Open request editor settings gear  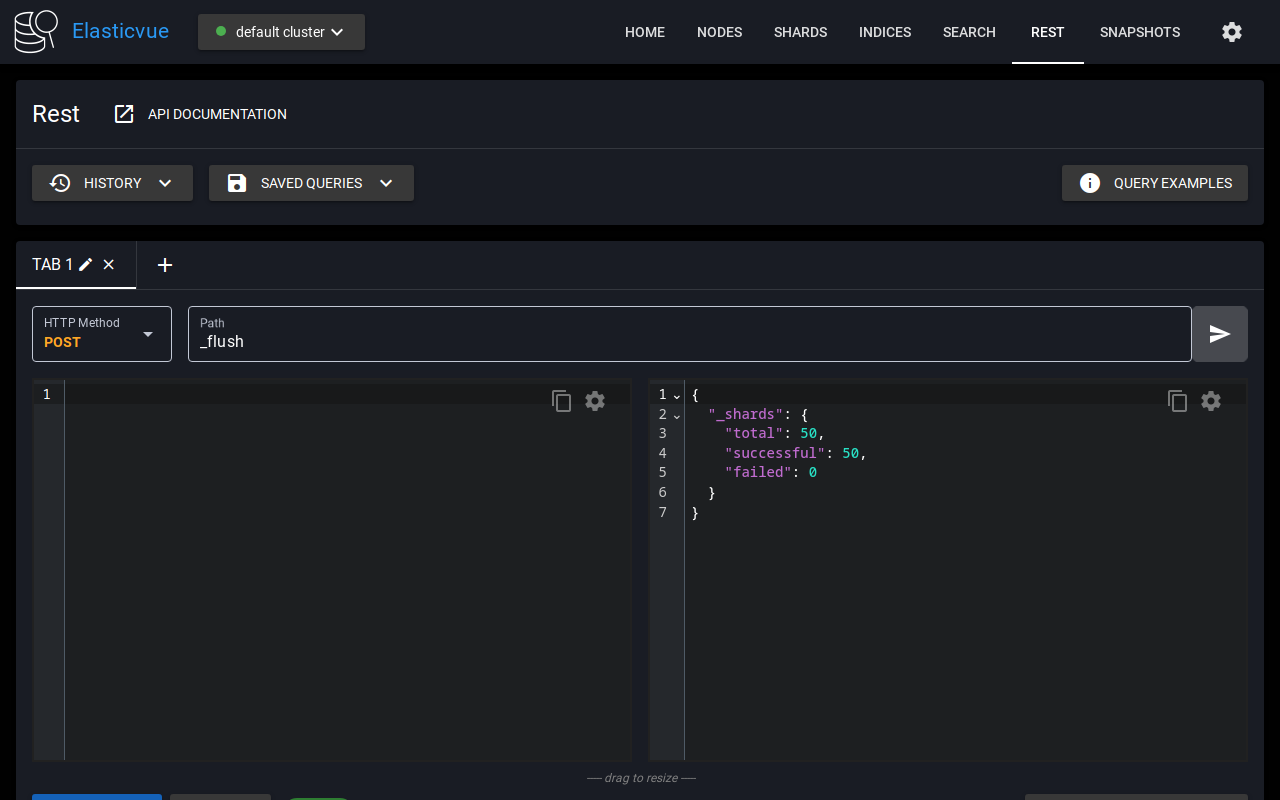[x=595, y=401]
